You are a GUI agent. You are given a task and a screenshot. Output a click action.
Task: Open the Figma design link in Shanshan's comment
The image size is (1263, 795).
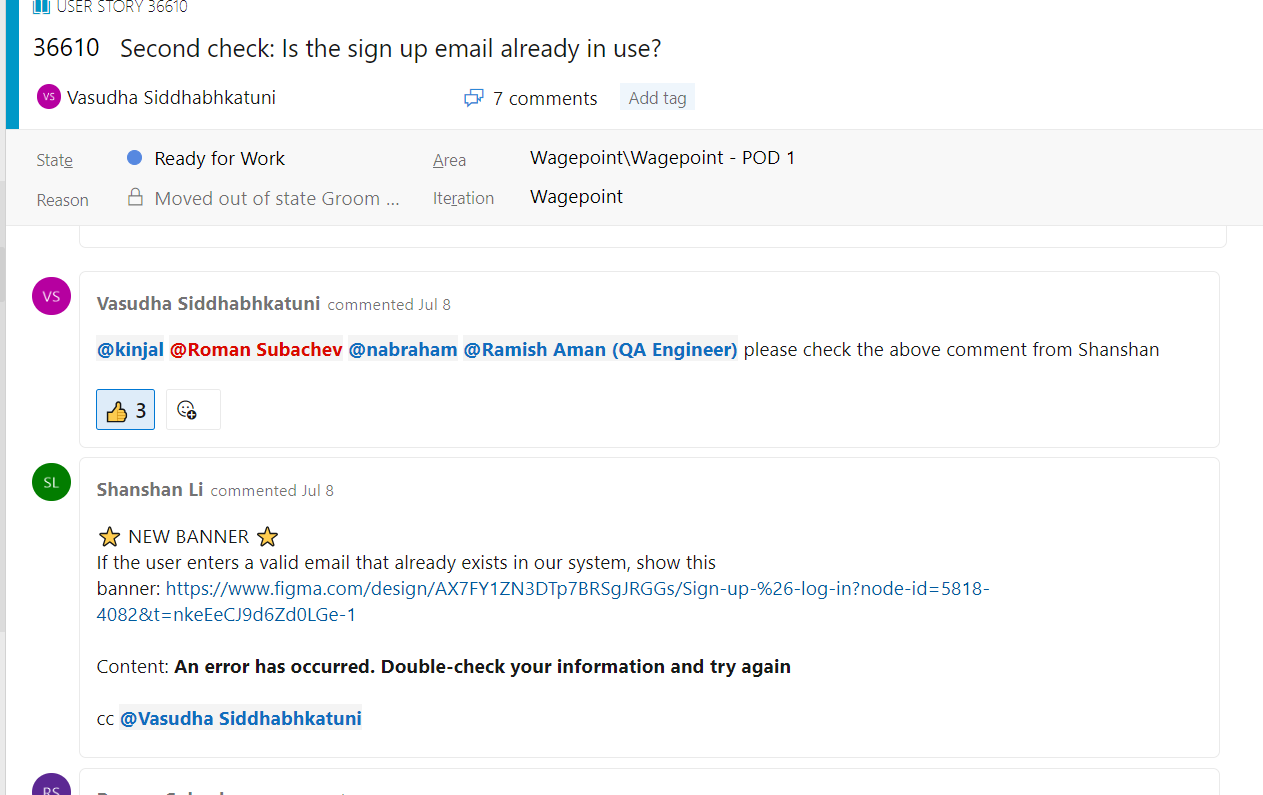tap(543, 601)
